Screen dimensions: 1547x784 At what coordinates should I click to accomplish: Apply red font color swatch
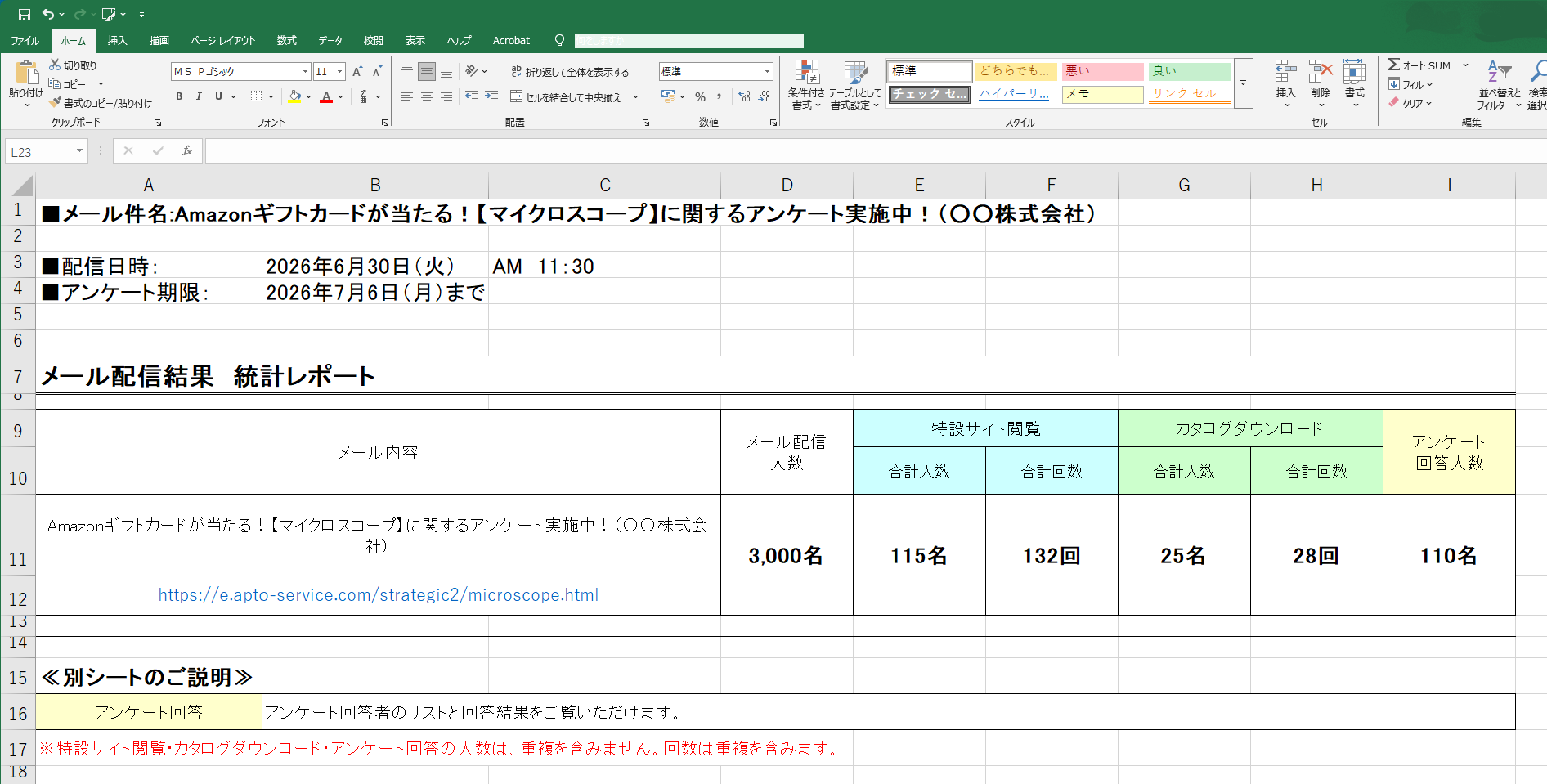click(326, 96)
